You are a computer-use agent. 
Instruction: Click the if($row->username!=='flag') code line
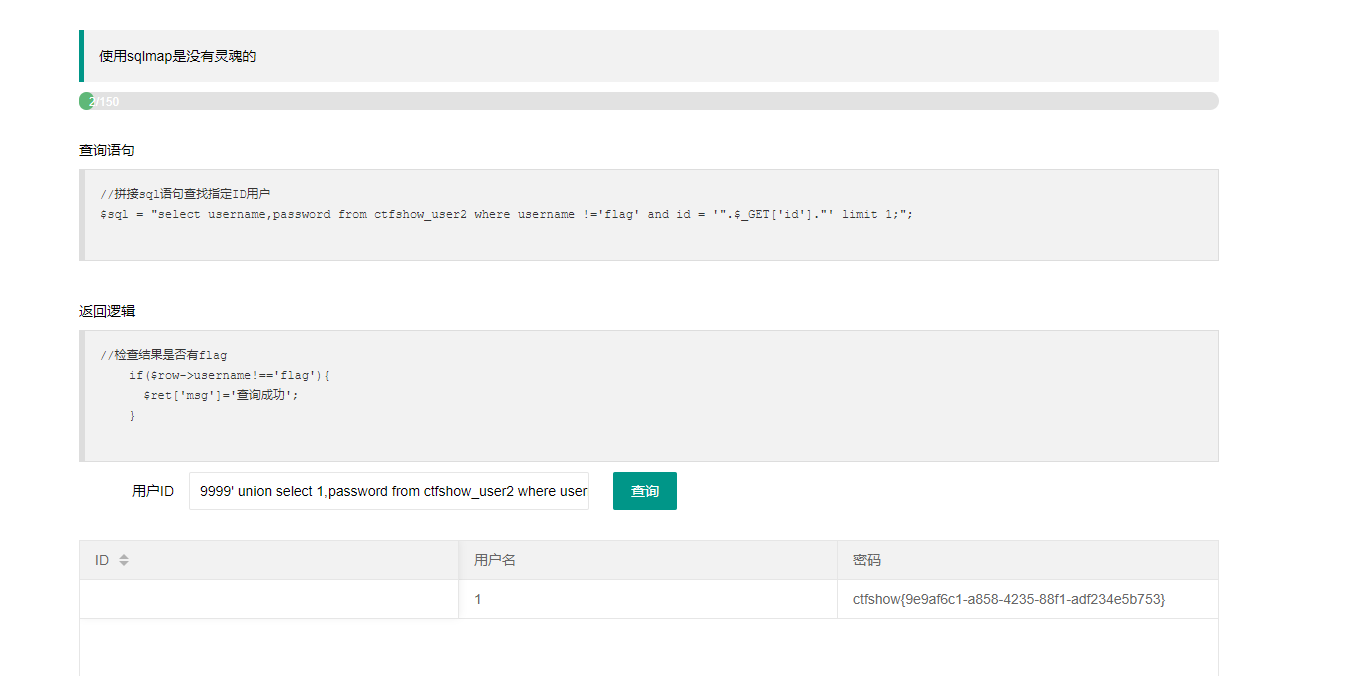pos(229,375)
